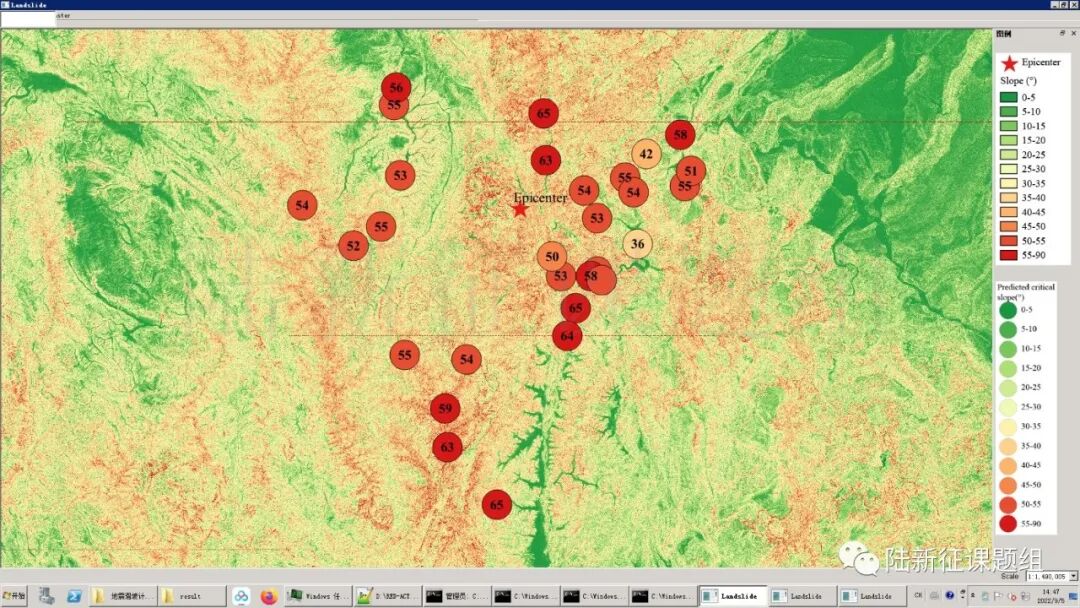The image size is (1080, 608).
Task: Click the Windows Start button
Action: point(14,597)
